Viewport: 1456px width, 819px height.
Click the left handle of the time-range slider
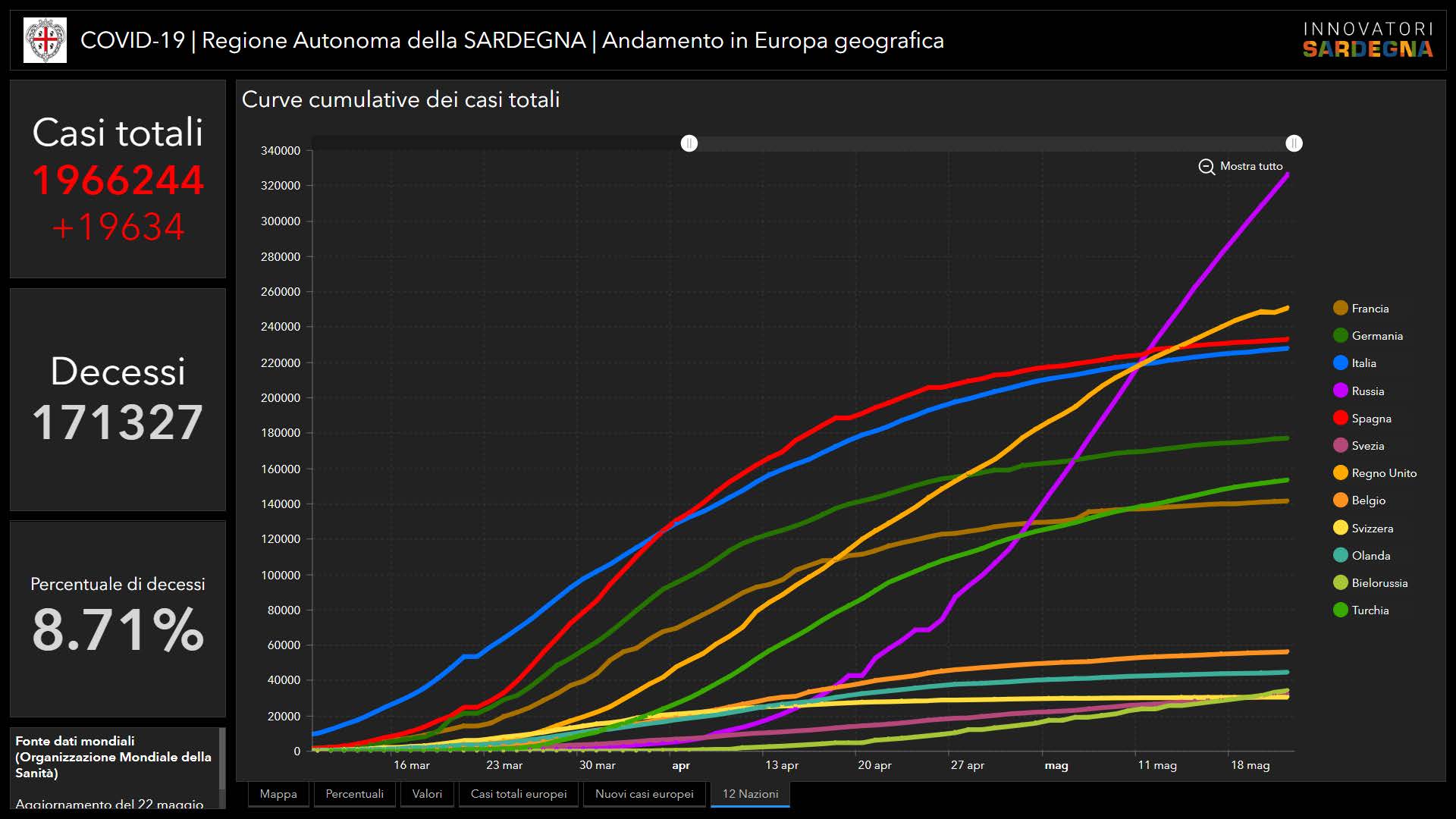pos(689,143)
